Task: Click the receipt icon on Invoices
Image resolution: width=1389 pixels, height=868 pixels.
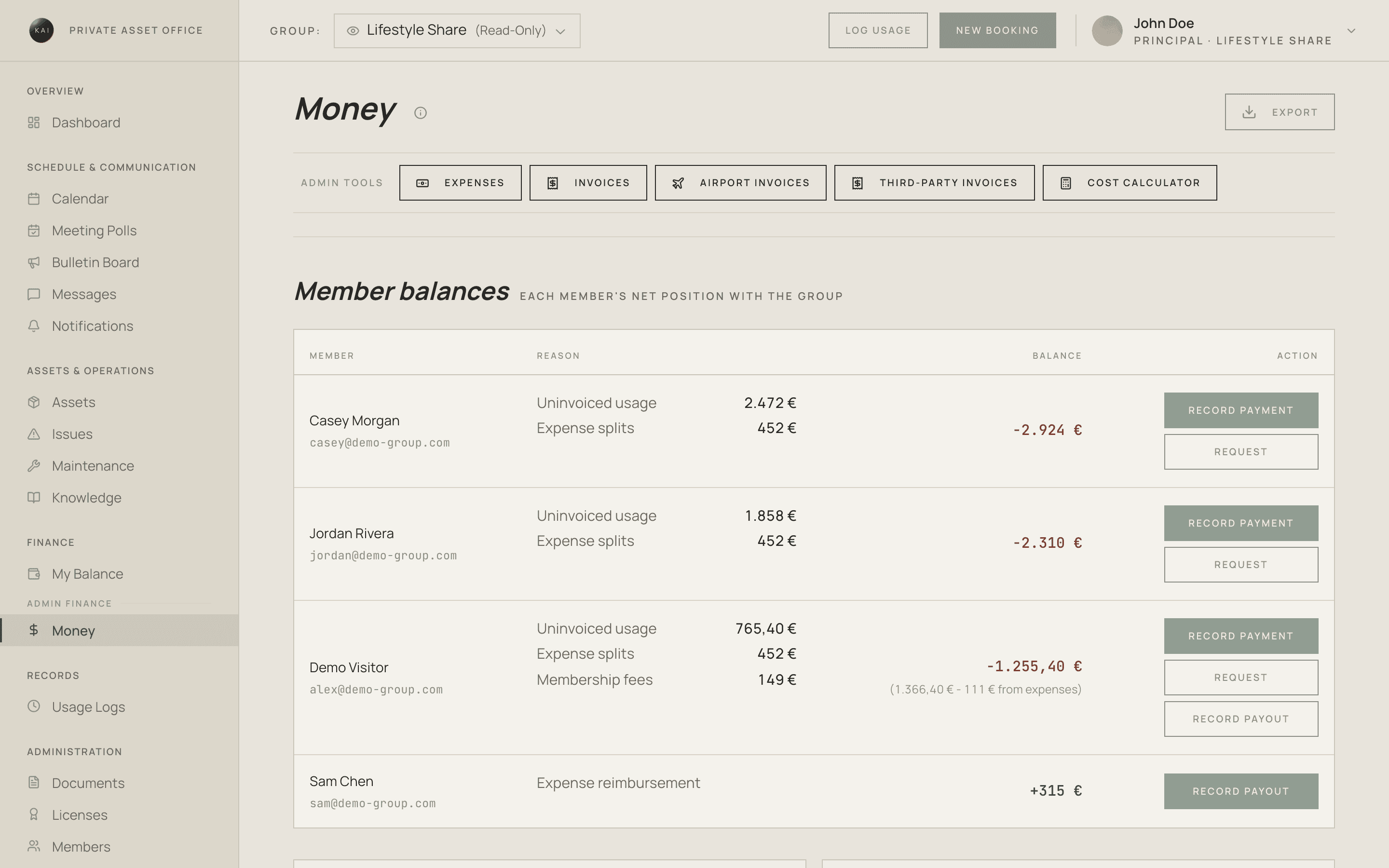Action: (553, 183)
